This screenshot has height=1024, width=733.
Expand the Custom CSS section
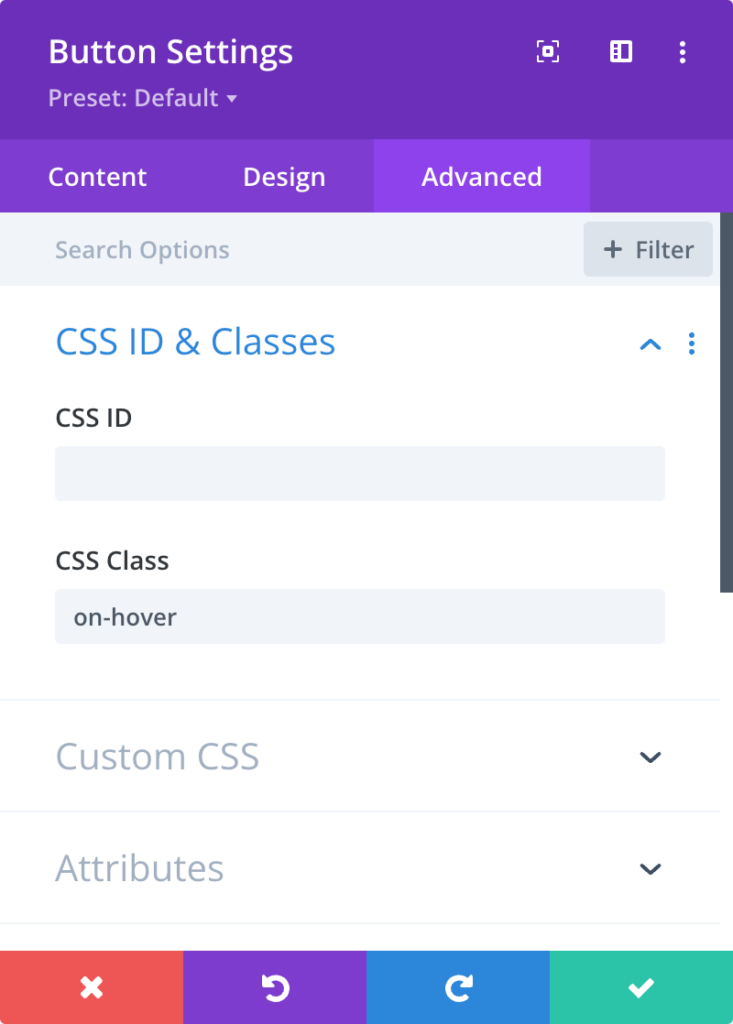point(650,757)
